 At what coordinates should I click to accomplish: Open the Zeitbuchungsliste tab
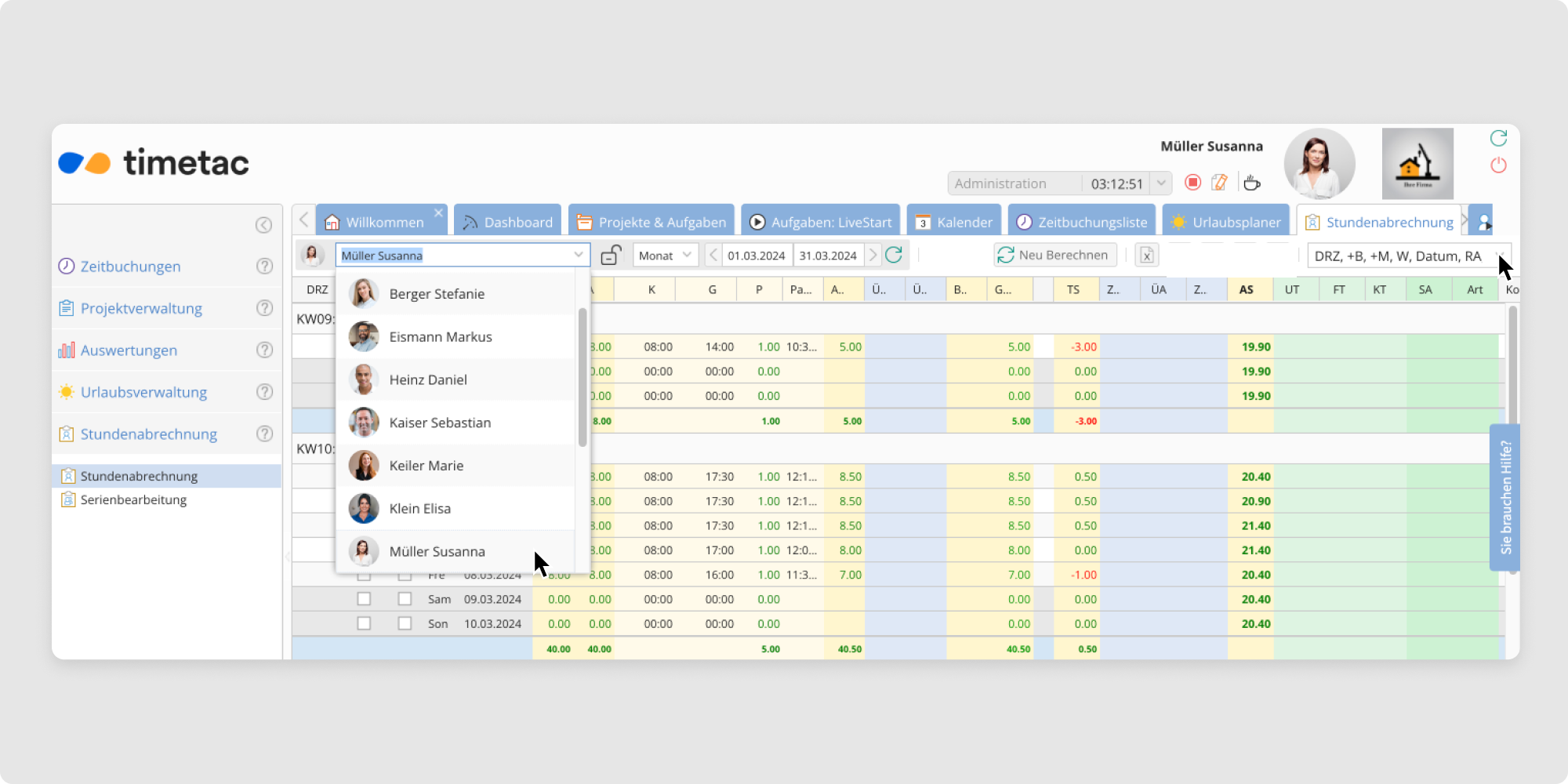pyautogui.click(x=1082, y=222)
